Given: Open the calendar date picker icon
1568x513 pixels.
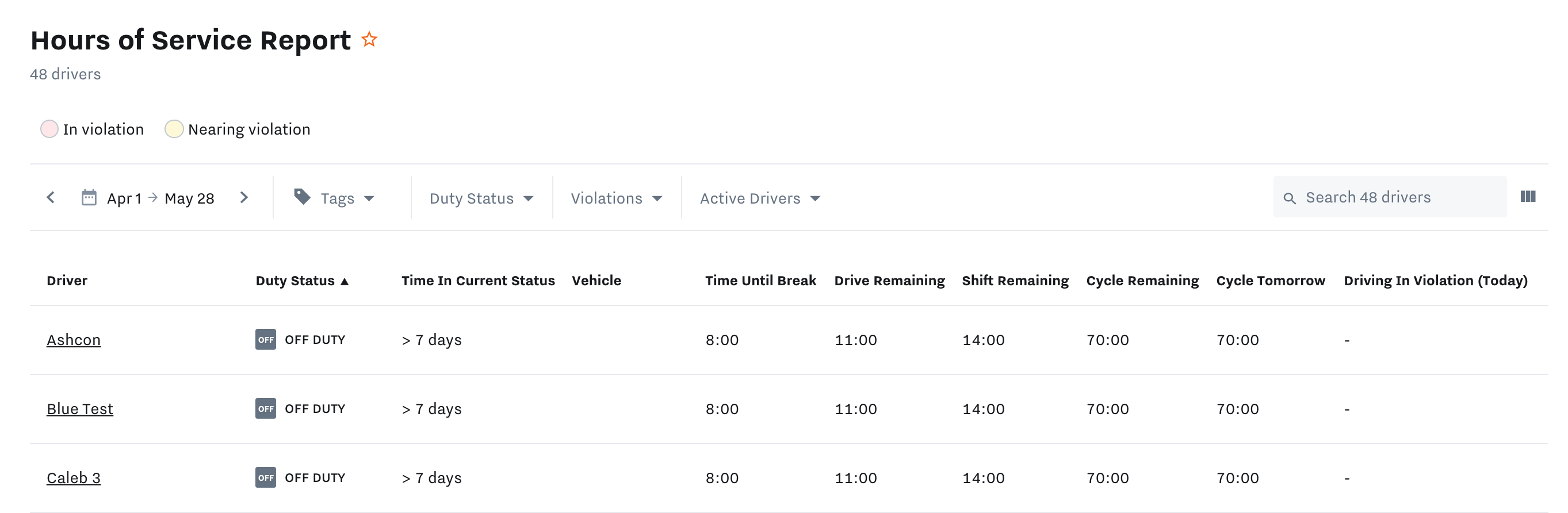Looking at the screenshot, I should pyautogui.click(x=89, y=198).
